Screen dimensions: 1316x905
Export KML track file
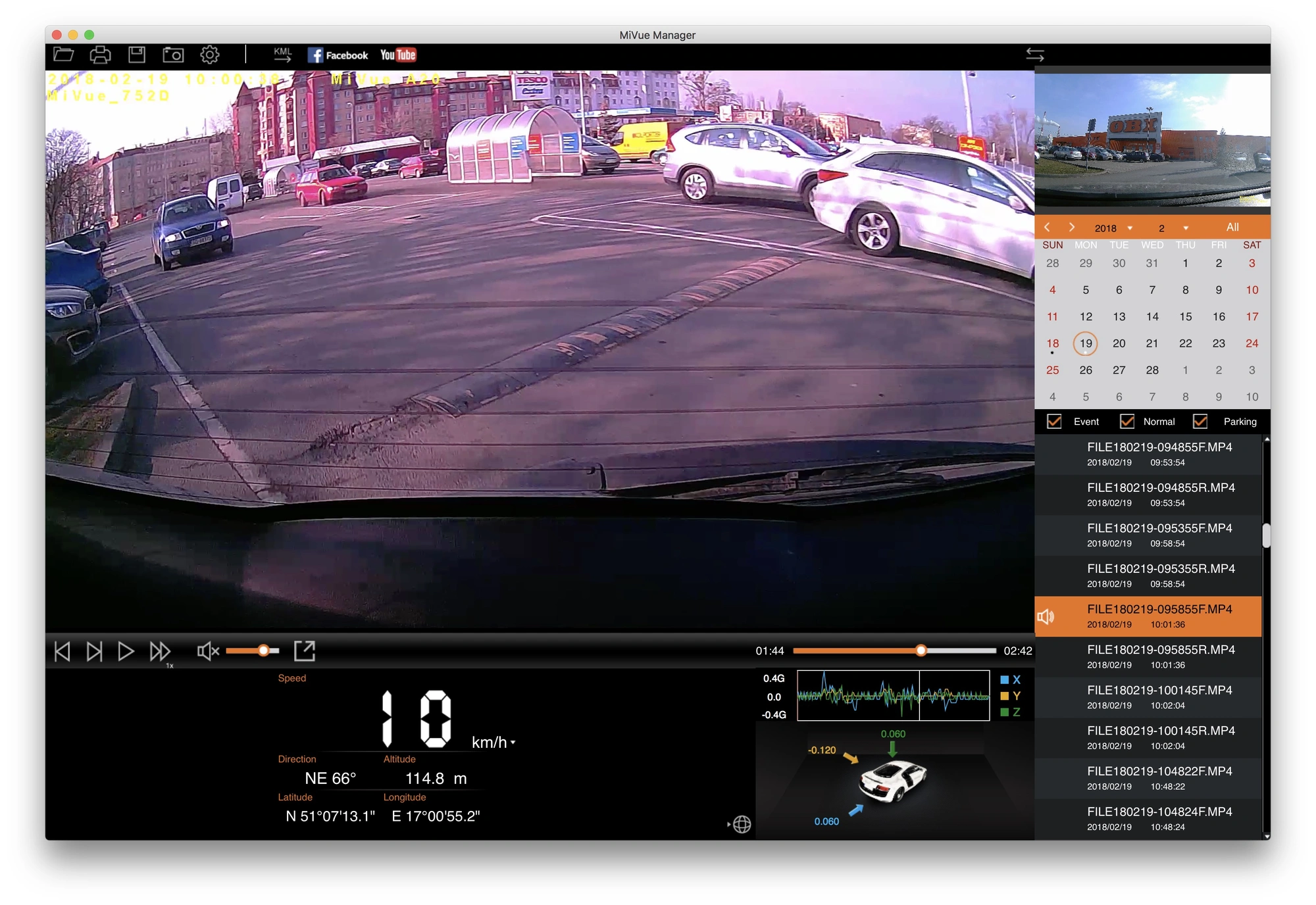(x=283, y=55)
